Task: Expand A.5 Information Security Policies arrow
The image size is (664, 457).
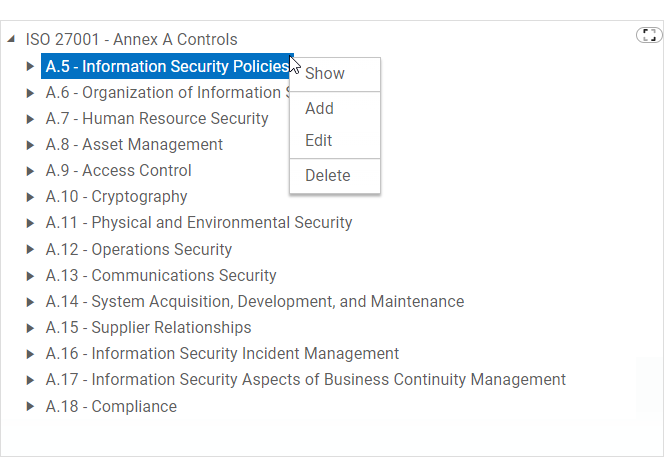Action: point(31,67)
